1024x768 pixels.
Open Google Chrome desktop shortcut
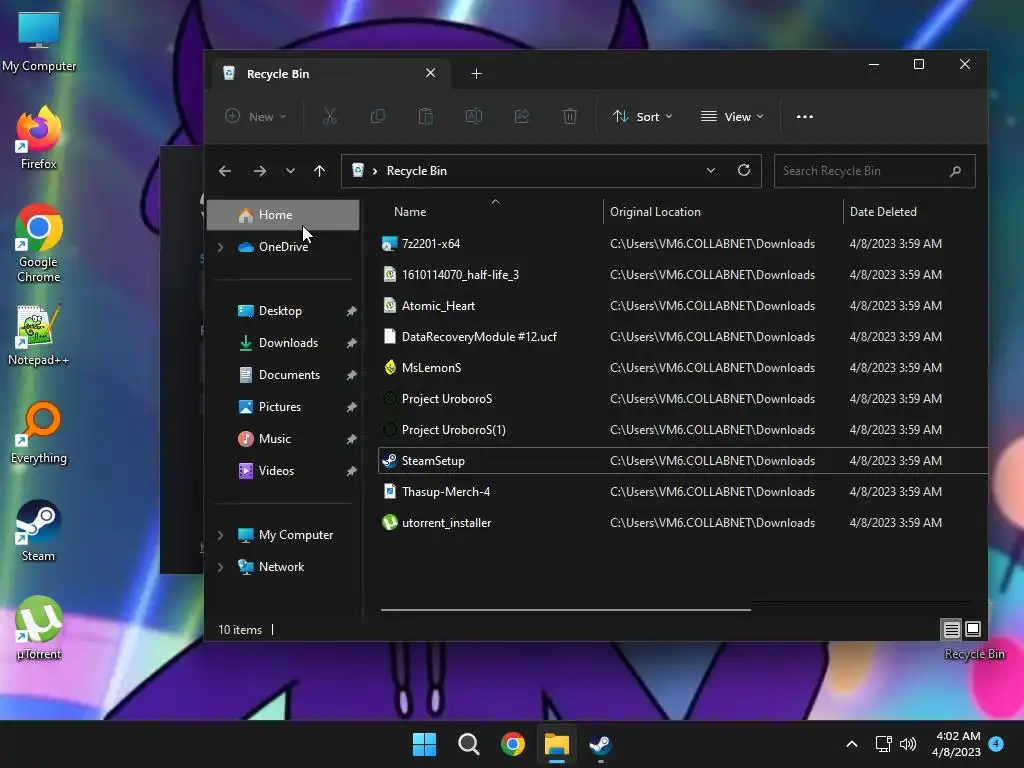point(39,244)
